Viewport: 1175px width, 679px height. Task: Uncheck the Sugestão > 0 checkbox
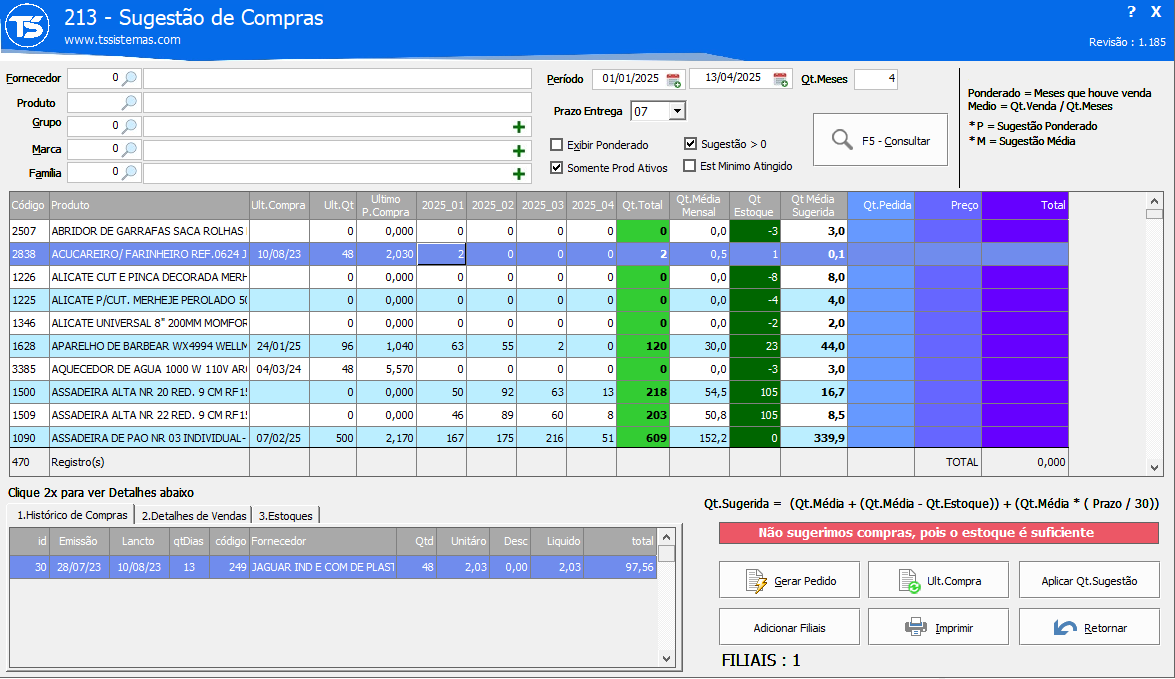(x=691, y=144)
